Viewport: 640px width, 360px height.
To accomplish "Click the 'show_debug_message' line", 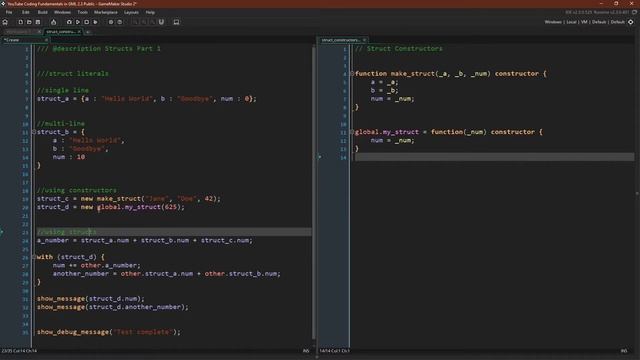I will coord(109,332).
